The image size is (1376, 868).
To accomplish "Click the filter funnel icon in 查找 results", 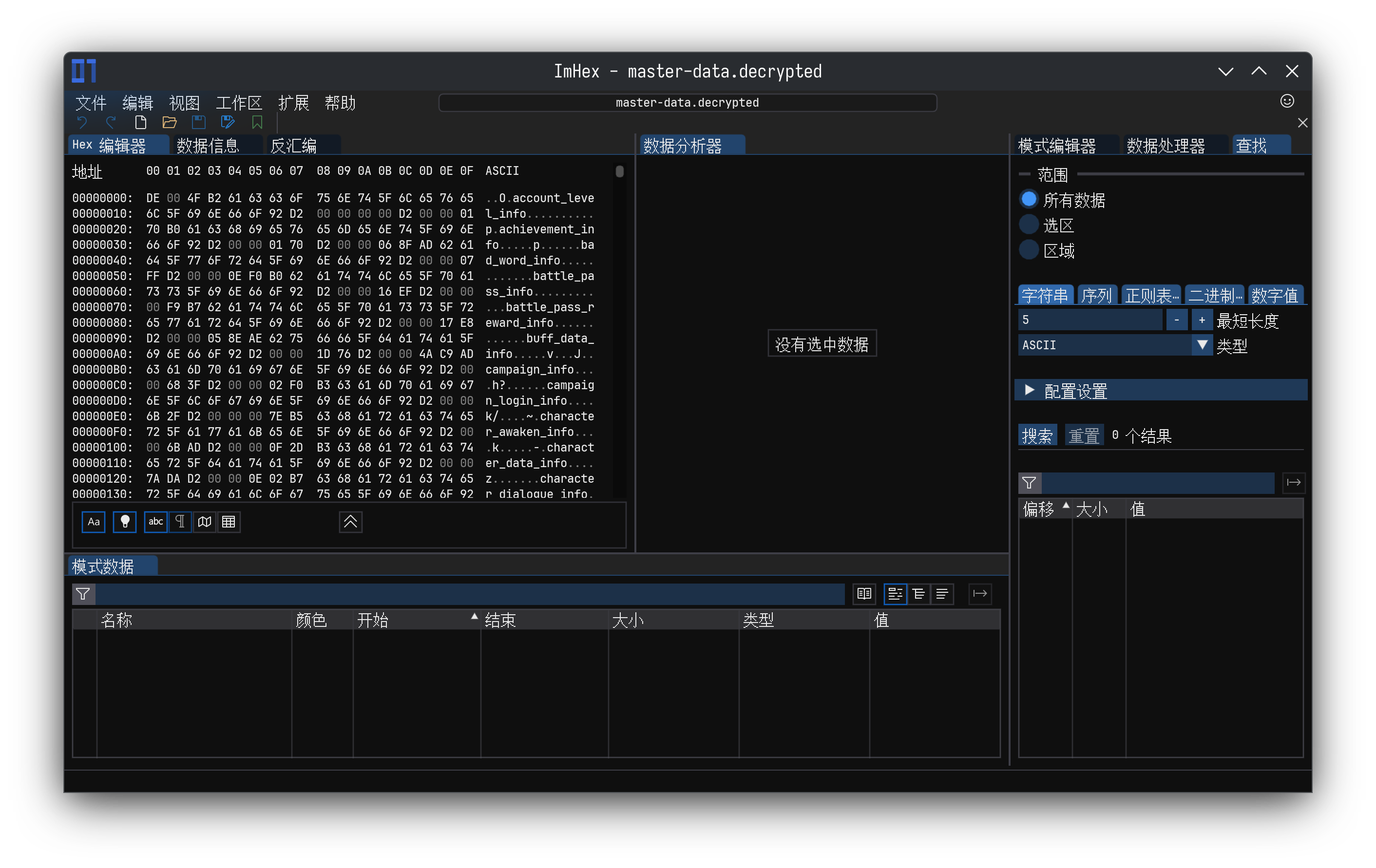I will click(1029, 483).
